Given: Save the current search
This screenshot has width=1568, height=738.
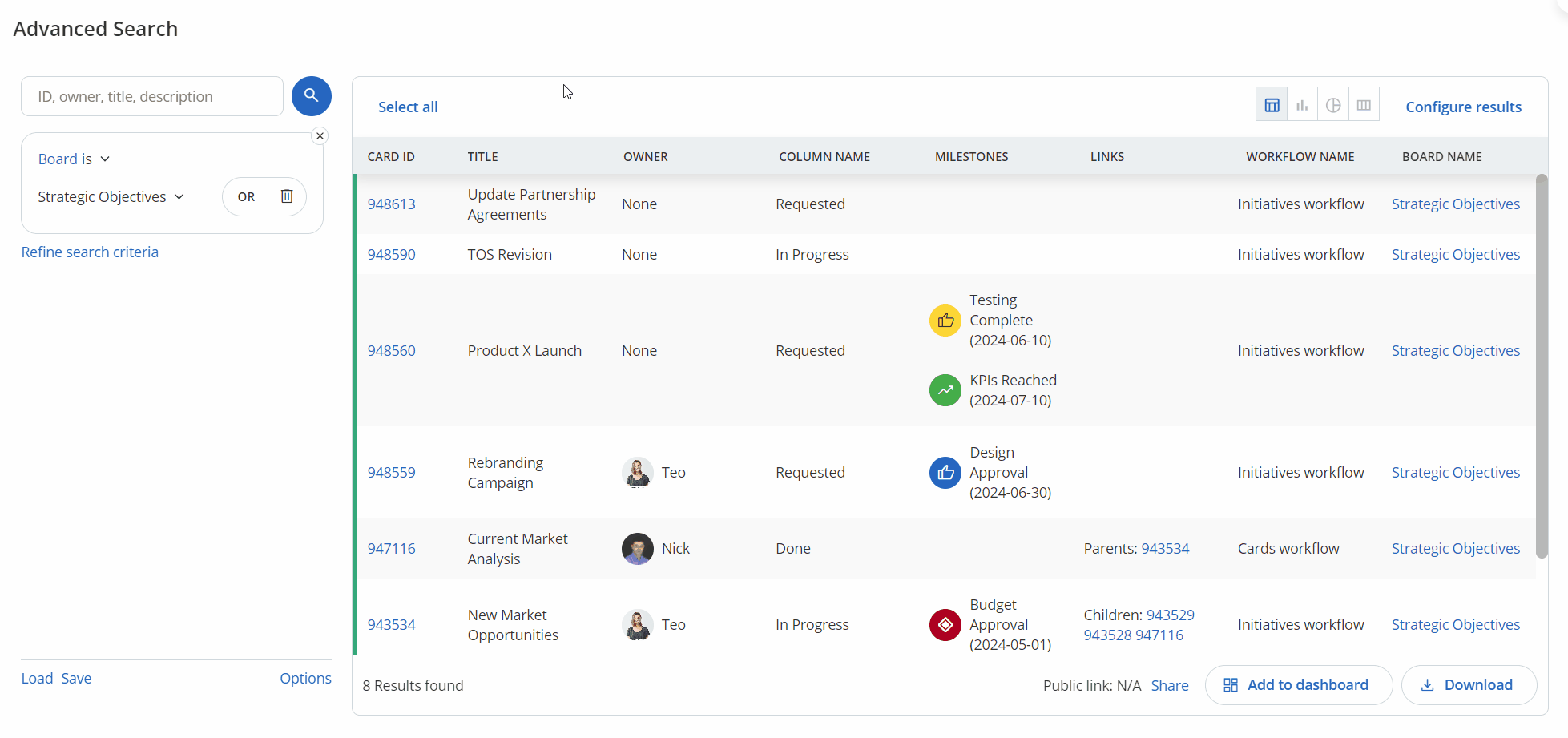Looking at the screenshot, I should click(76, 678).
